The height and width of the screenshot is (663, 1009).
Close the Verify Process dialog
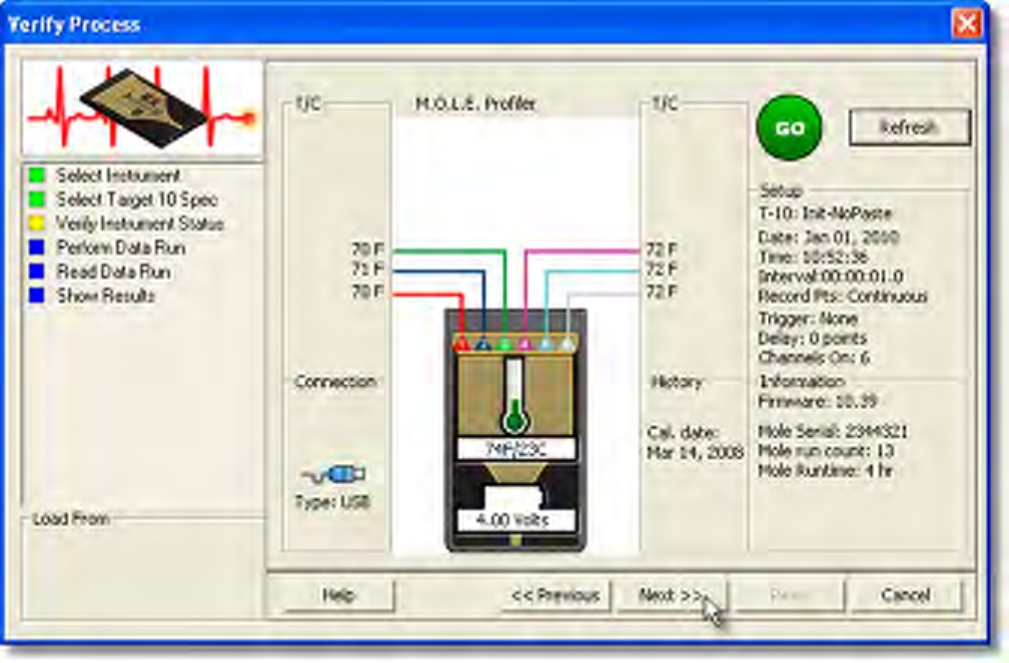(967, 24)
